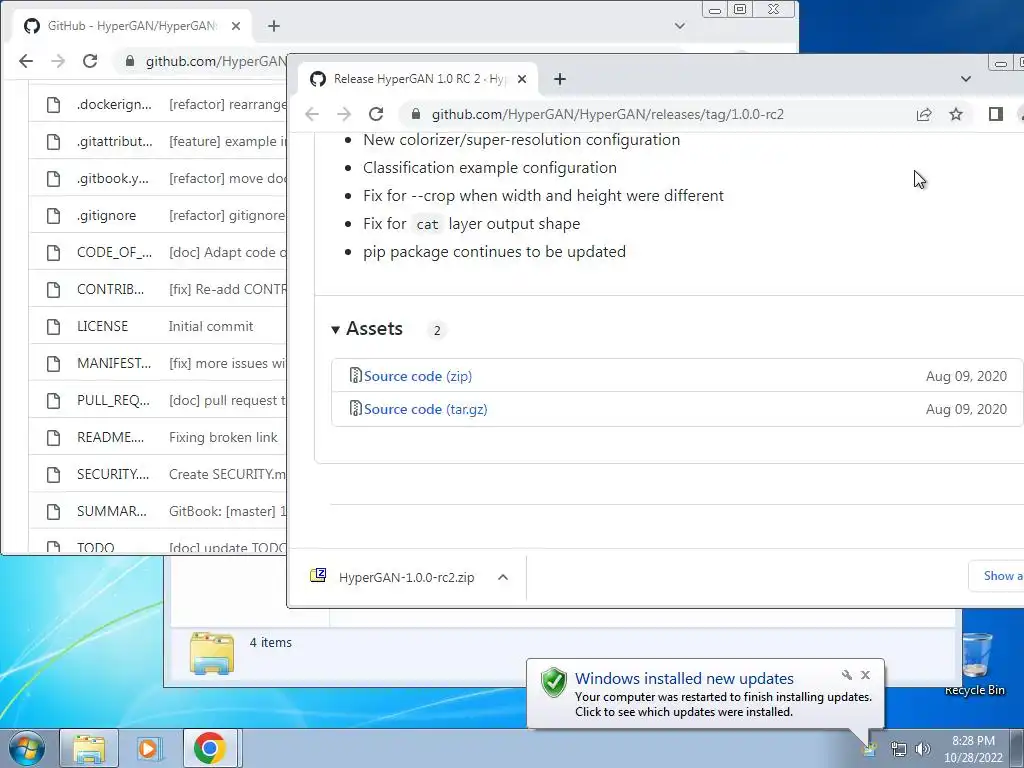This screenshot has width=1024, height=768.
Task: Click the Windows updates notification balloon
Action: [706, 694]
